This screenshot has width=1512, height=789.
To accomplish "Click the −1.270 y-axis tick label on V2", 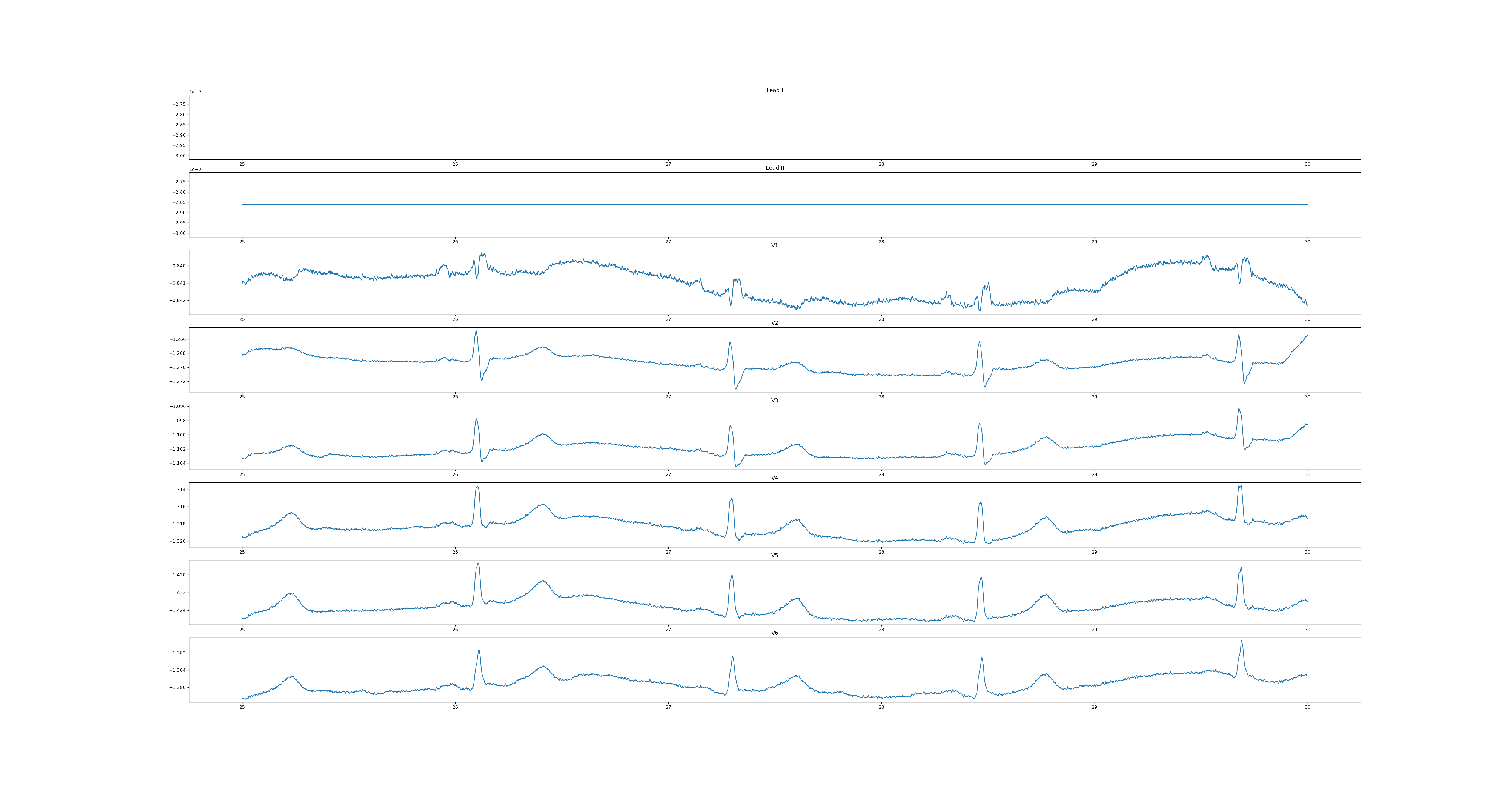I will [x=177, y=367].
